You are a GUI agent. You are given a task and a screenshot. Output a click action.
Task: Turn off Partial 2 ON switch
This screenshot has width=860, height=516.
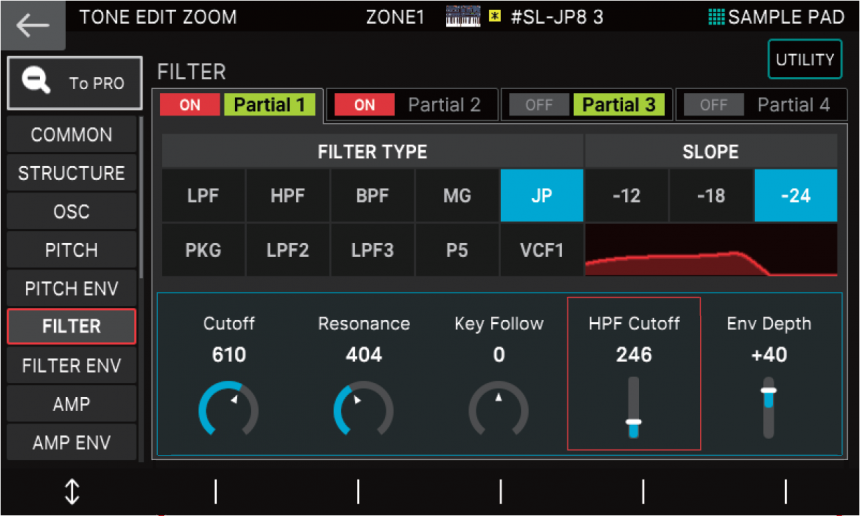pos(364,105)
